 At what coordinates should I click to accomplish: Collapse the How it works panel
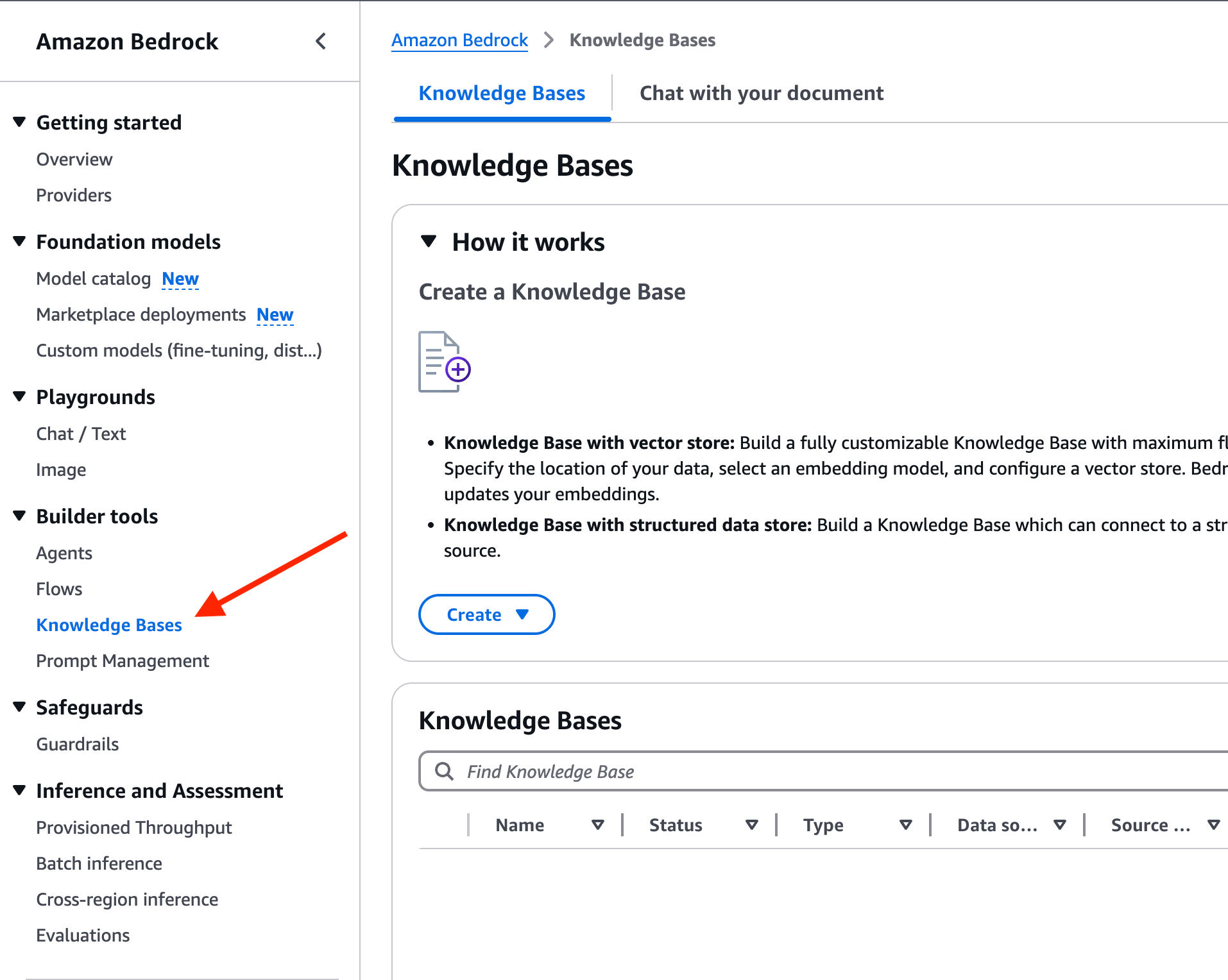click(x=429, y=242)
